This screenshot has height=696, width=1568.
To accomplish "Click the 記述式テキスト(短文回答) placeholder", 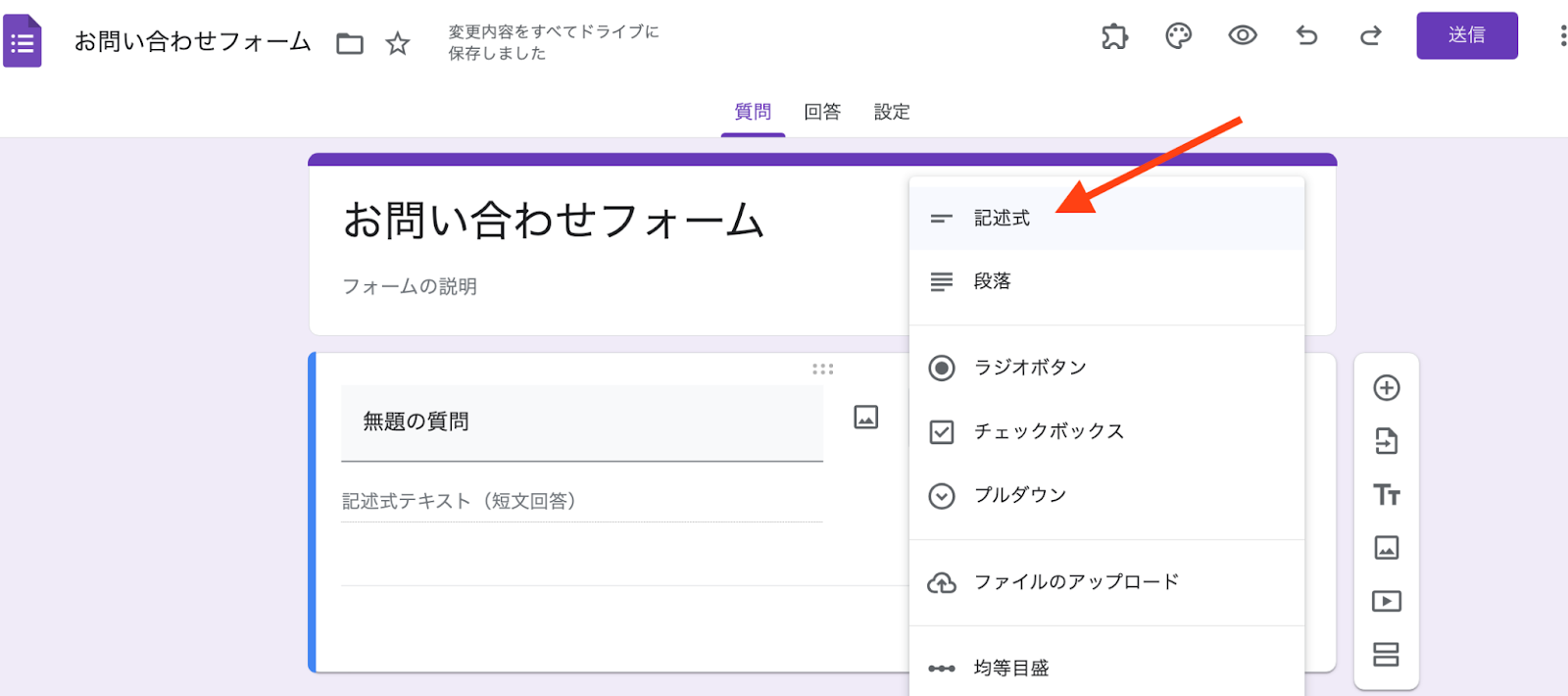I will point(459,501).
